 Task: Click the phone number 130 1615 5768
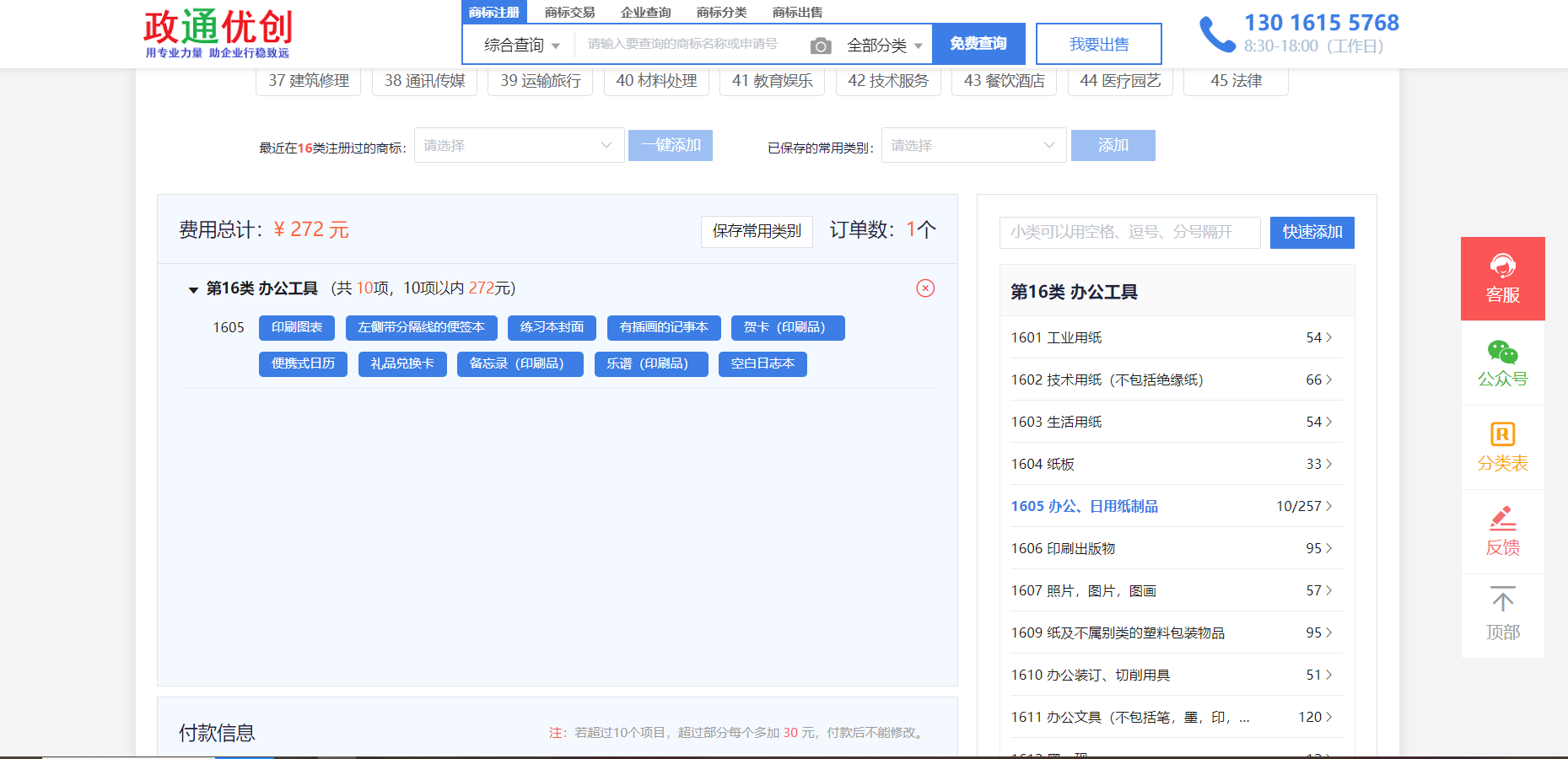coord(1322,23)
